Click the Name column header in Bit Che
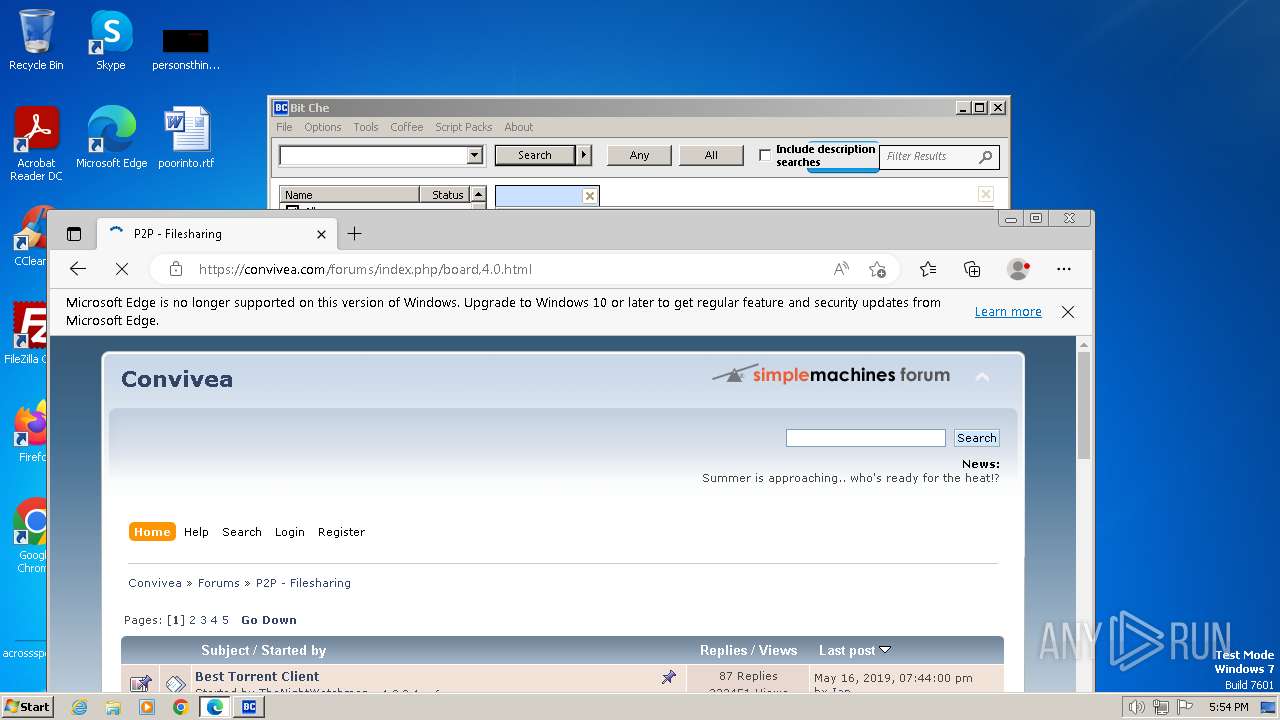 click(350, 195)
